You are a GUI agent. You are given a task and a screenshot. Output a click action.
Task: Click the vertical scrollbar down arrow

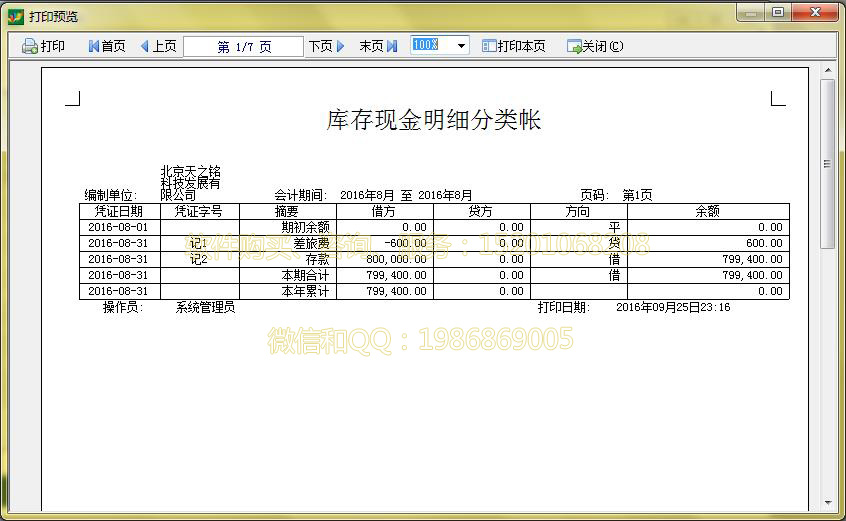coord(827,503)
